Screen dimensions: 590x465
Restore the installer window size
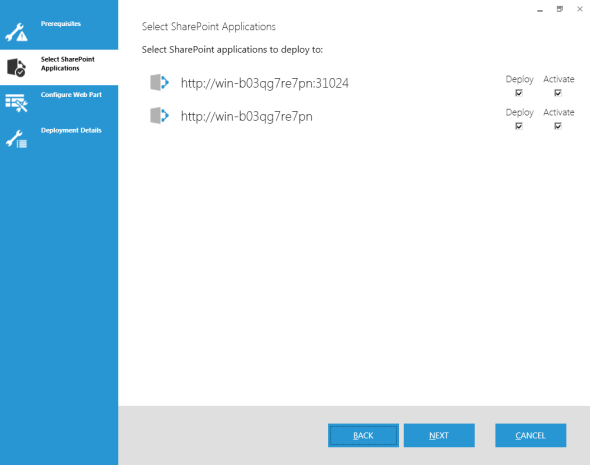click(560, 9)
